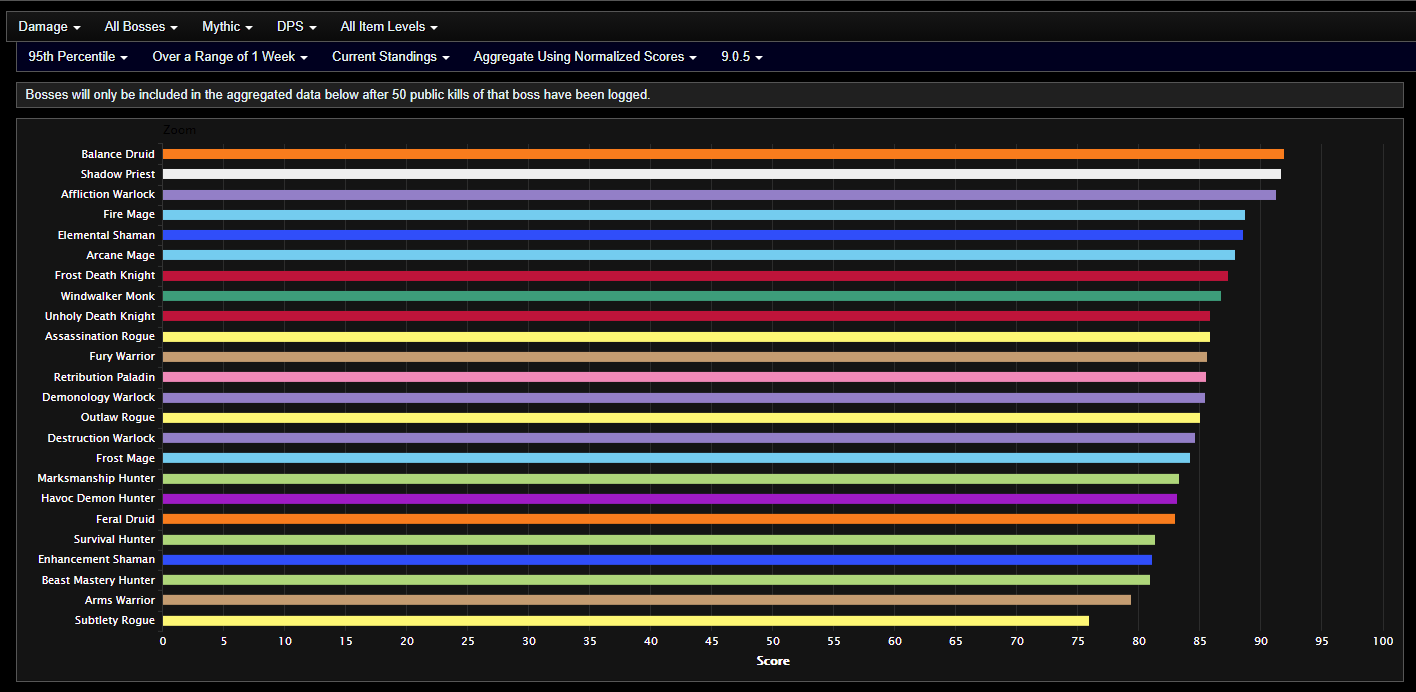1416x692 pixels.
Task: Click the Survival Hunter label
Action: 114,539
